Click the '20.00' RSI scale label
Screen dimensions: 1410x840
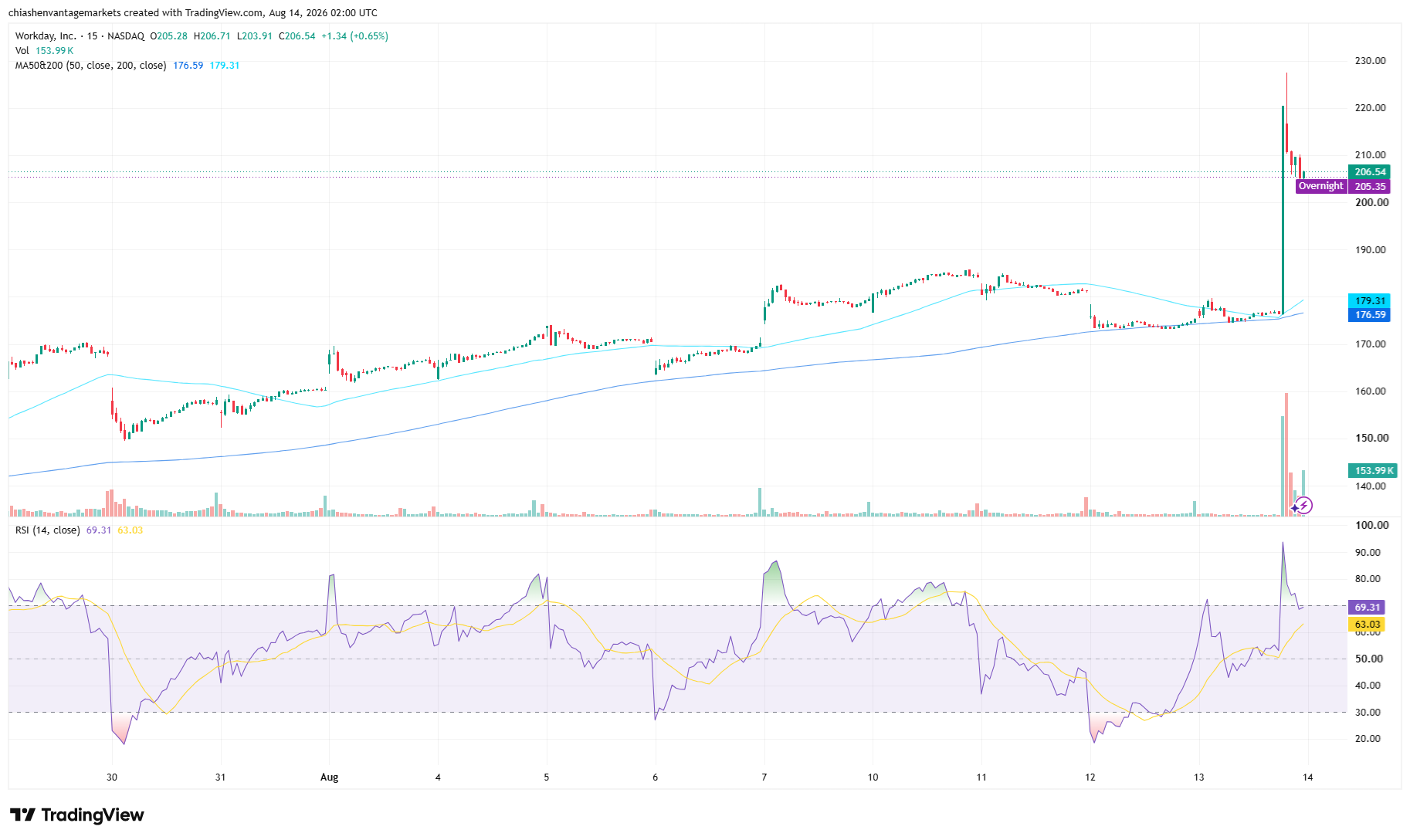[x=1368, y=739]
